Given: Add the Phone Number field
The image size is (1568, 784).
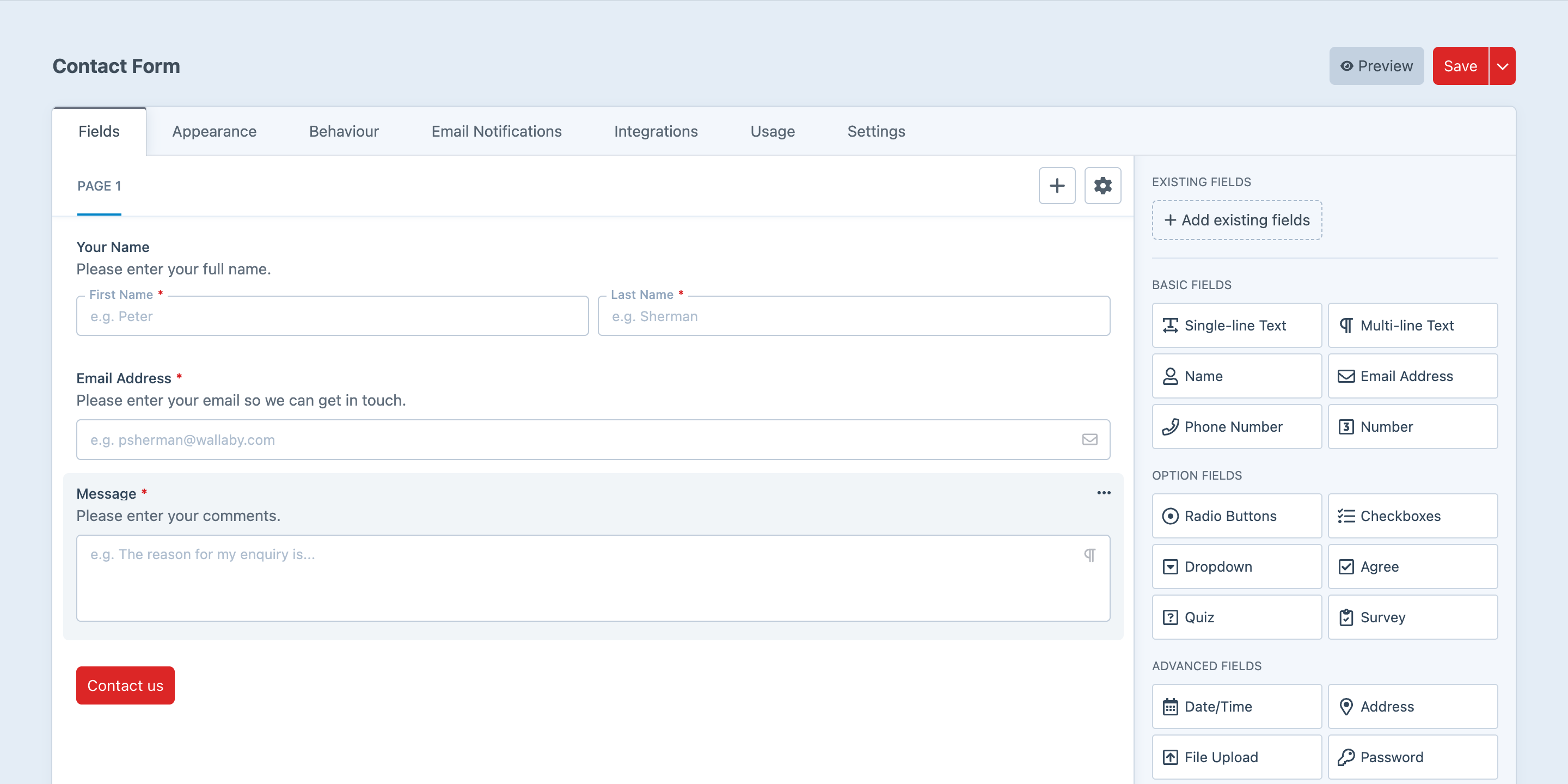Looking at the screenshot, I should pyautogui.click(x=1236, y=427).
